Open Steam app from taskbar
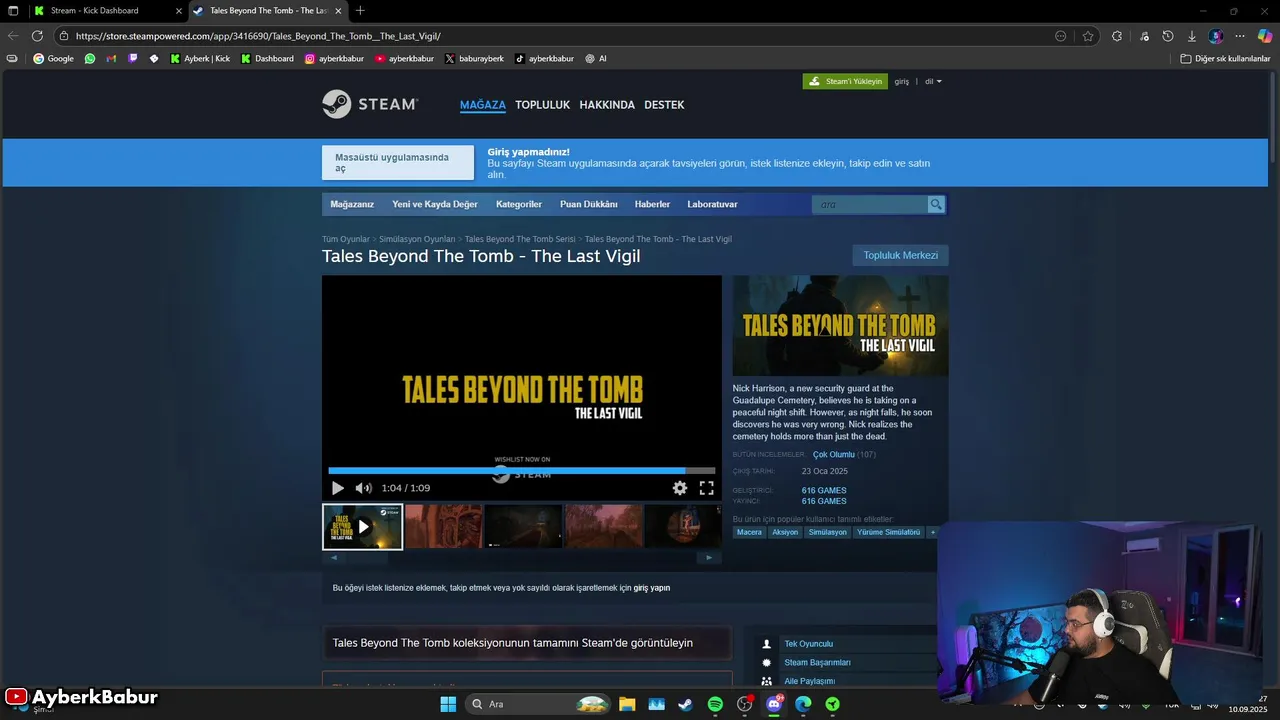Image resolution: width=1280 pixels, height=720 pixels. point(685,704)
